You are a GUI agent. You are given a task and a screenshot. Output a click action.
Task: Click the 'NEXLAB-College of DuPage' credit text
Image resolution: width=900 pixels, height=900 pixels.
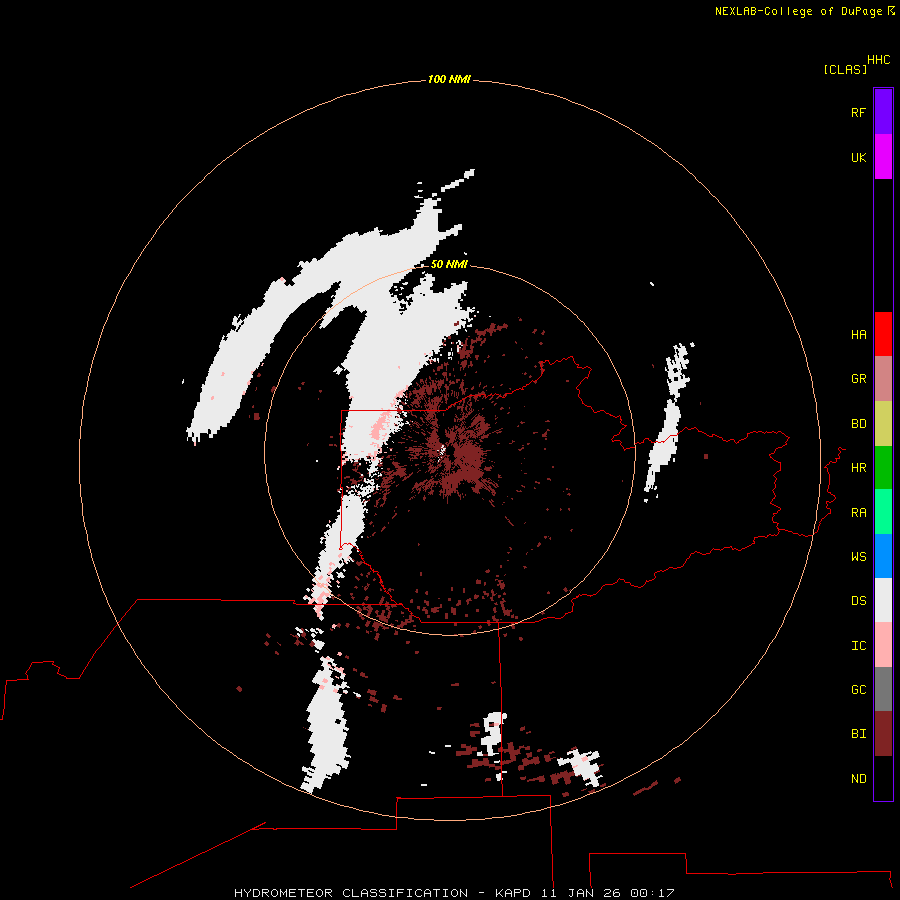click(798, 11)
